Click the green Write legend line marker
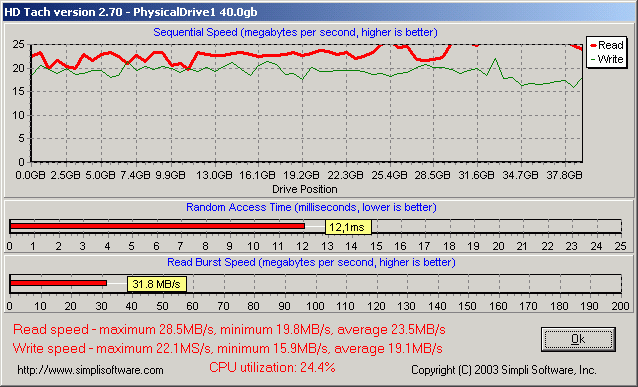The image size is (638, 387). click(x=593, y=59)
